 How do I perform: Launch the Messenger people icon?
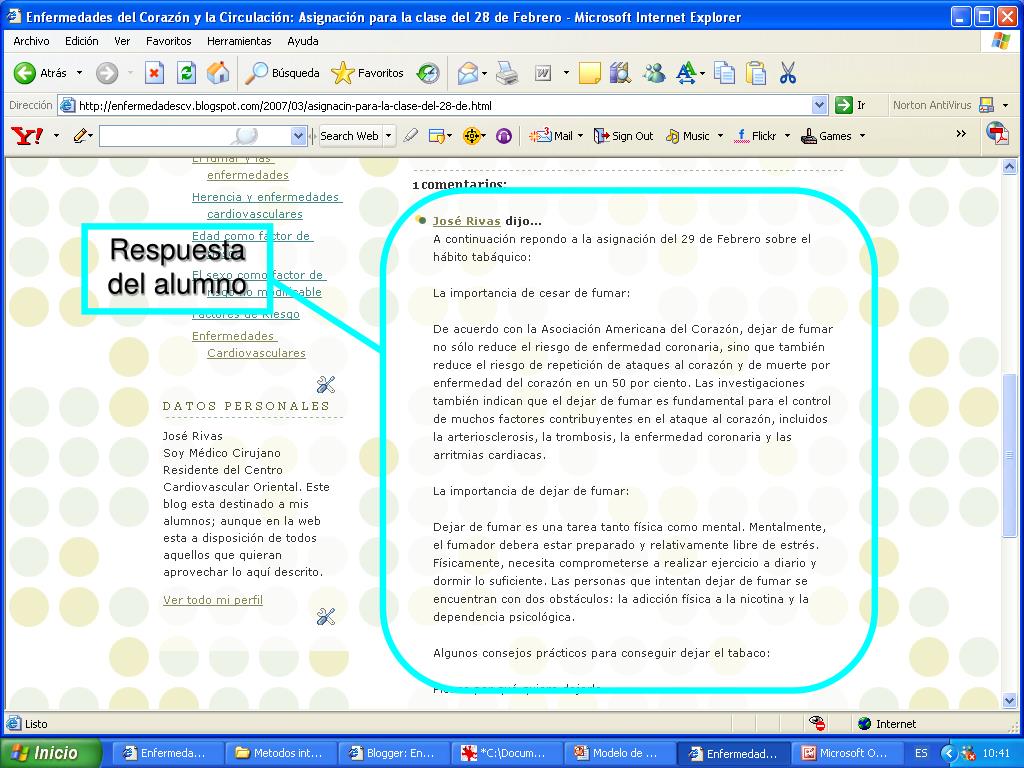point(653,73)
